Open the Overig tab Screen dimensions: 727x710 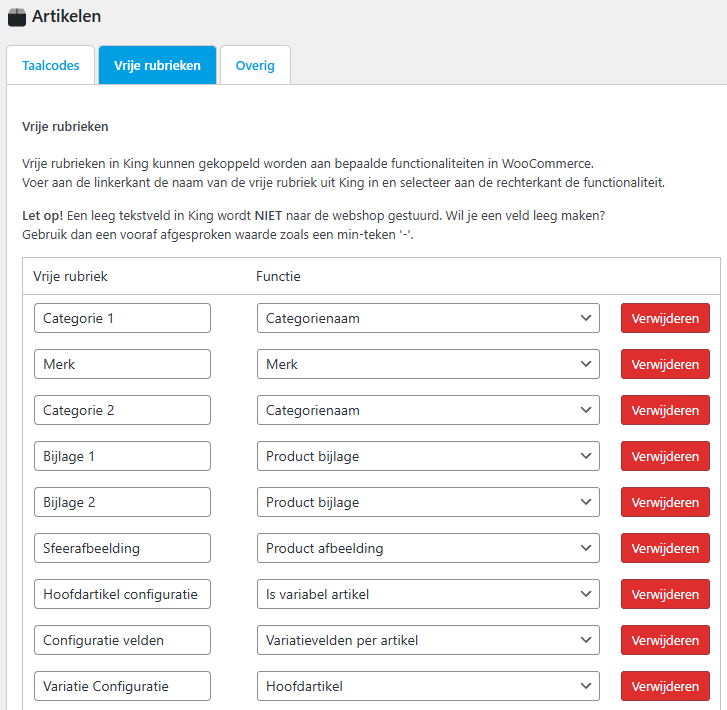click(255, 66)
